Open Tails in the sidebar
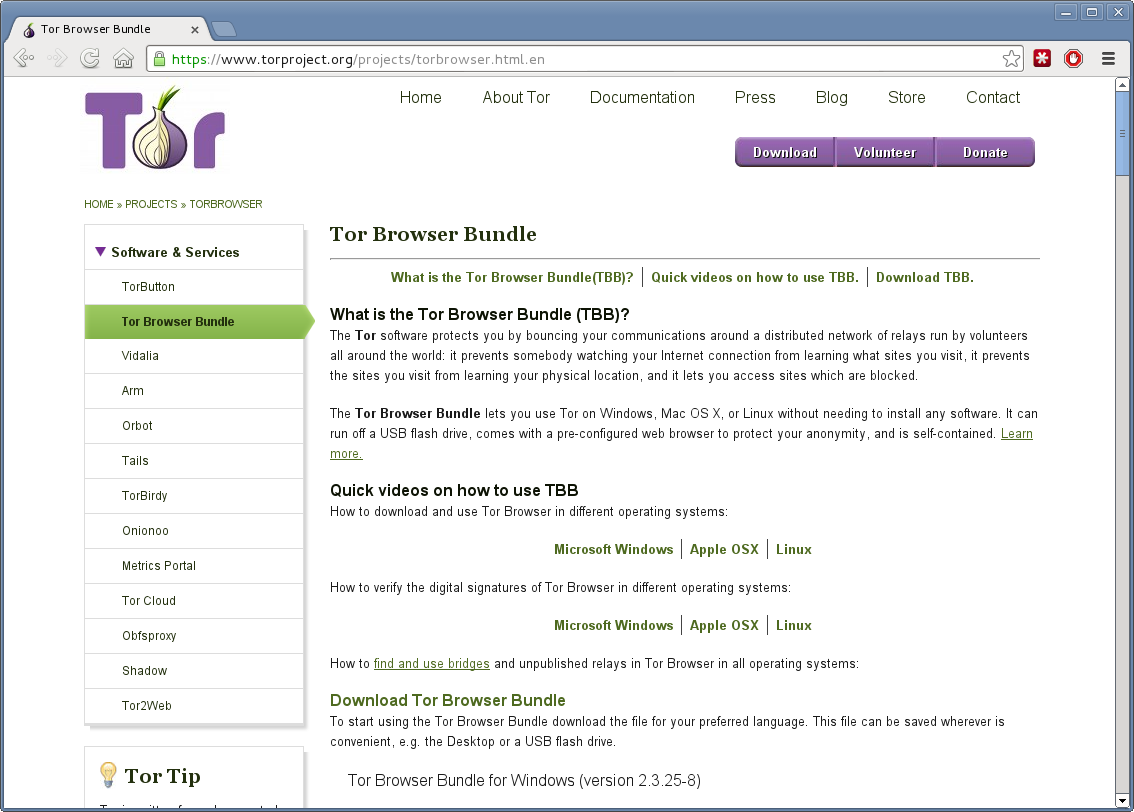 tap(194, 461)
